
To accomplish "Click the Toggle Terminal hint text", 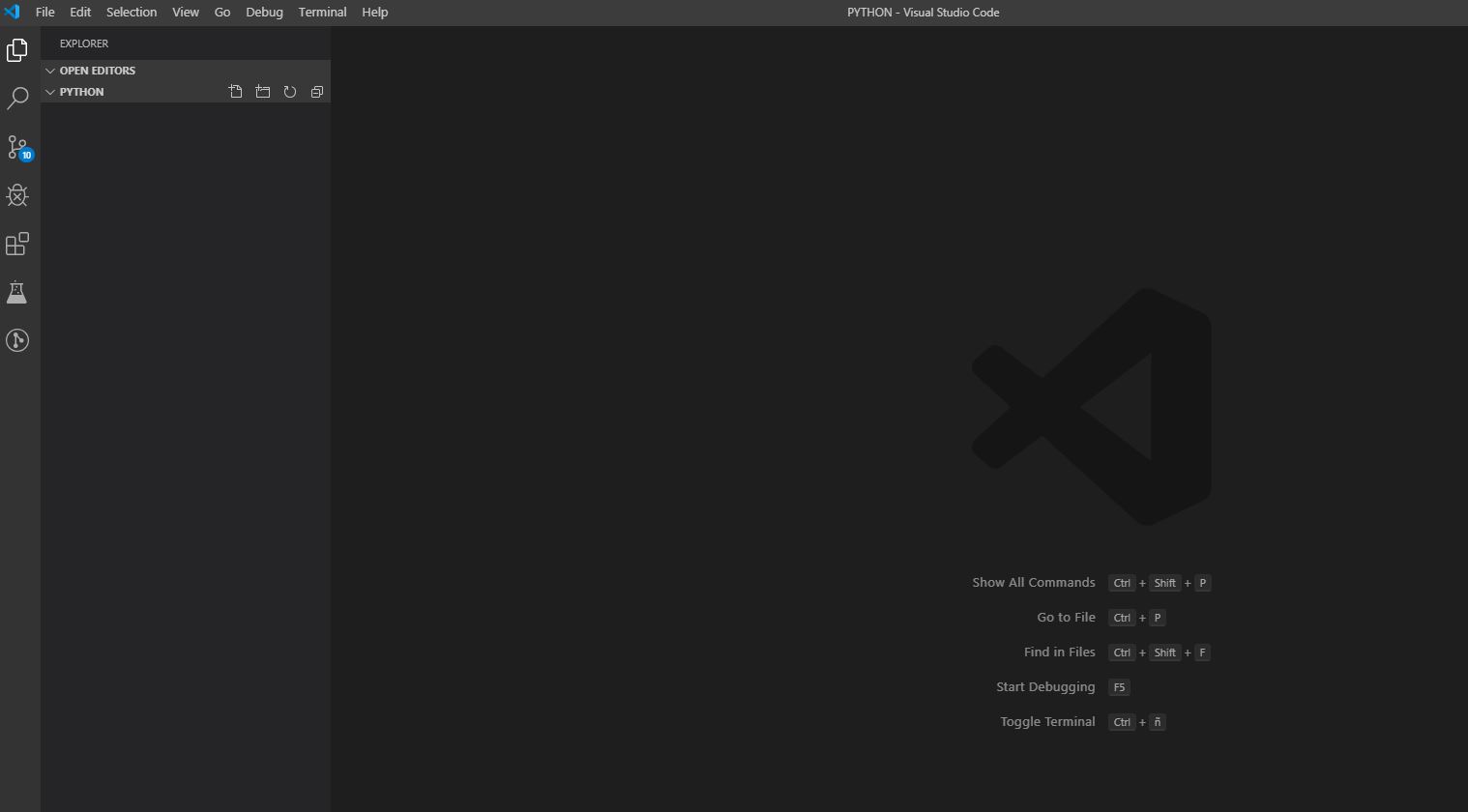I will [1048, 722].
